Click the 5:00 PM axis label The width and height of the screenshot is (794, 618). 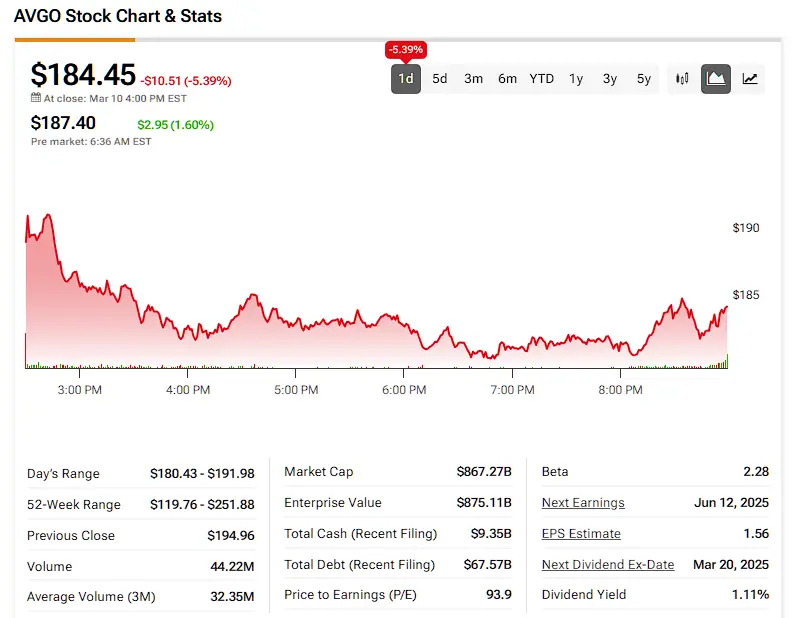[x=296, y=390]
